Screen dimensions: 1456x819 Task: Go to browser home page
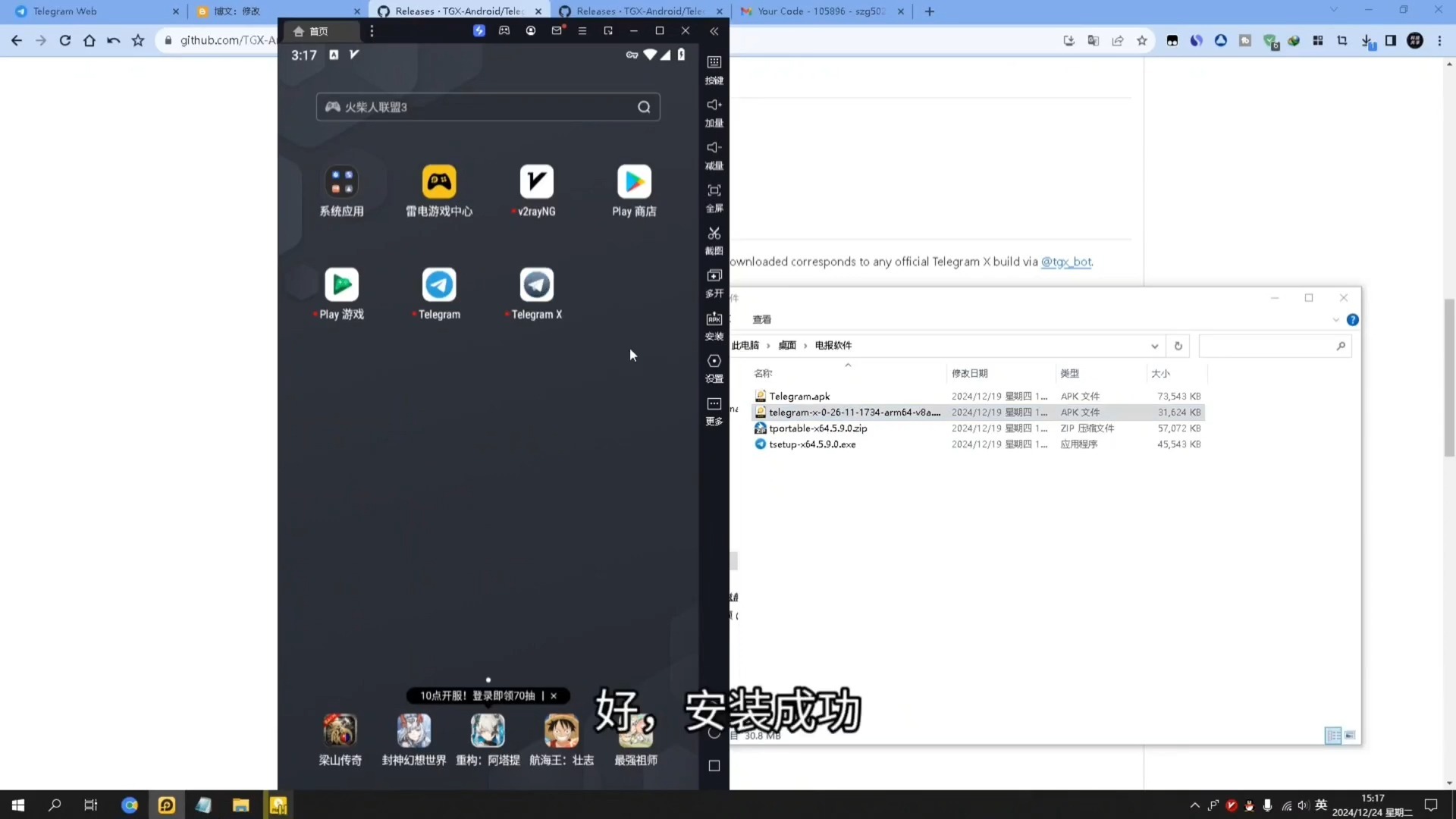pyautogui.click(x=89, y=41)
